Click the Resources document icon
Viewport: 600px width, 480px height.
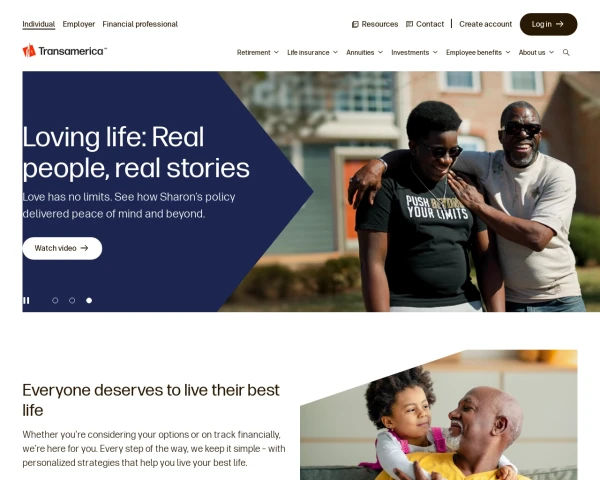click(355, 24)
